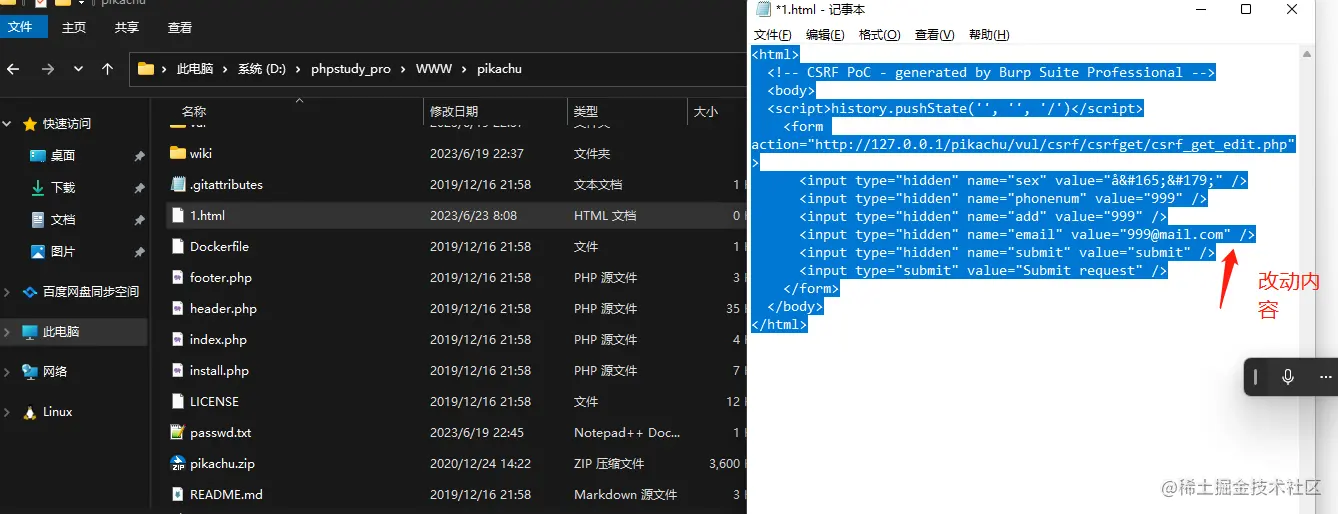Navigate to WWW in address bar
This screenshot has height=514, width=1338.
click(x=434, y=69)
